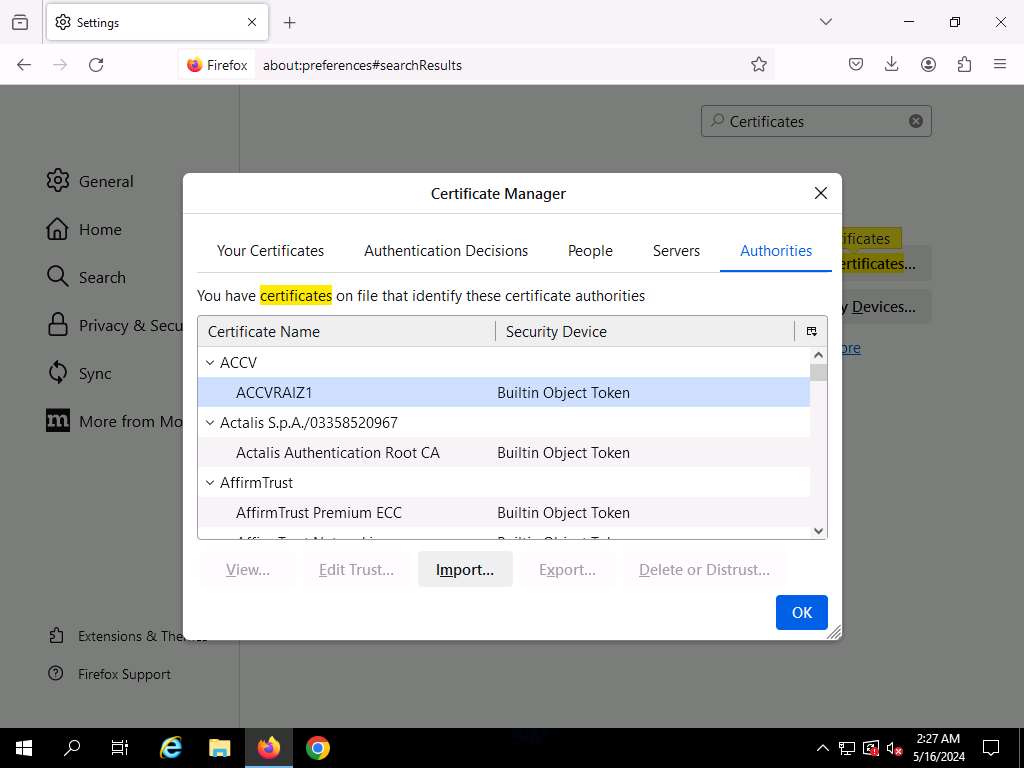Reload the page with the refresh icon
This screenshot has height=768, width=1024.
[96, 65]
